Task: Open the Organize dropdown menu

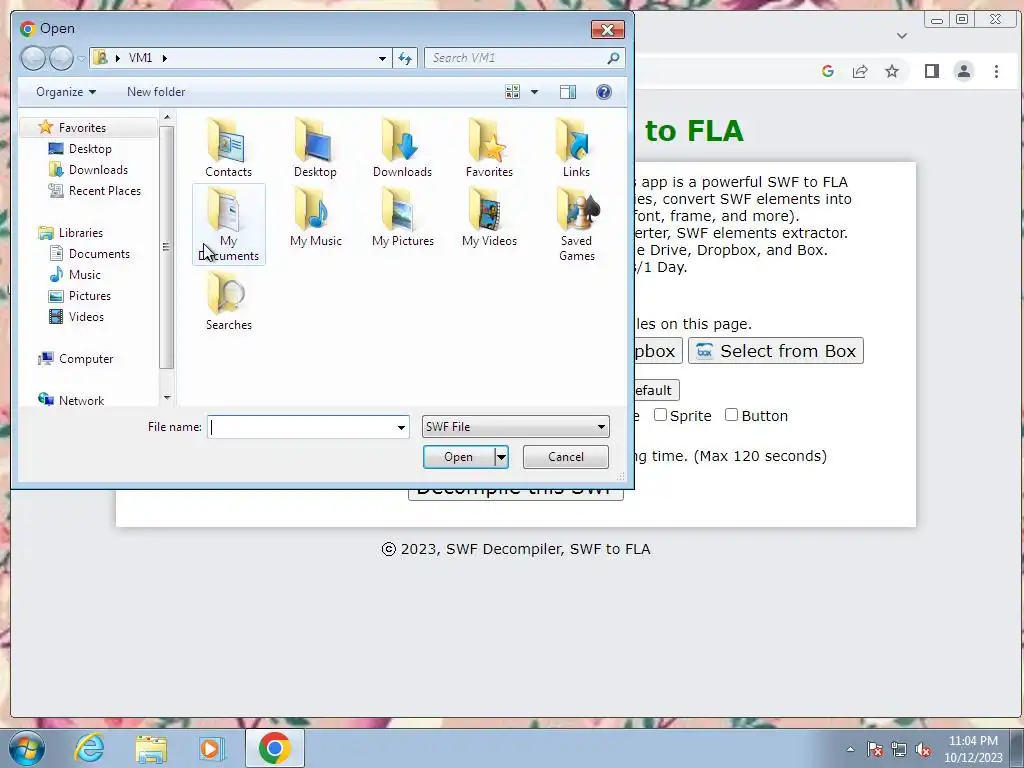Action: 66,92
